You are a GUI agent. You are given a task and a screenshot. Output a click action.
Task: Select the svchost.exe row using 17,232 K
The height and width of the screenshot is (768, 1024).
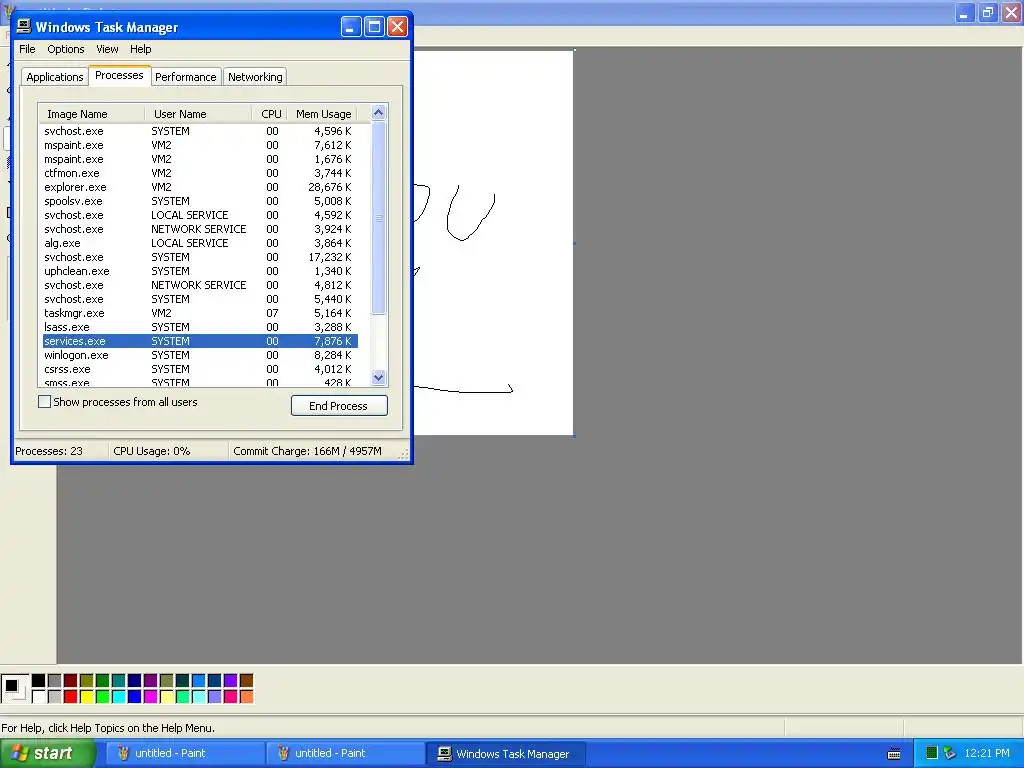[200, 257]
